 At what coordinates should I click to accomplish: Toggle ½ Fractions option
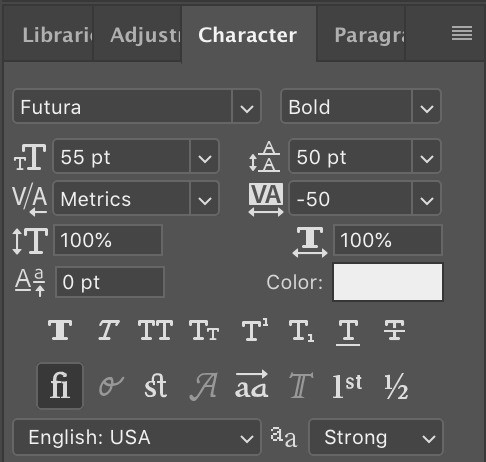click(x=396, y=386)
